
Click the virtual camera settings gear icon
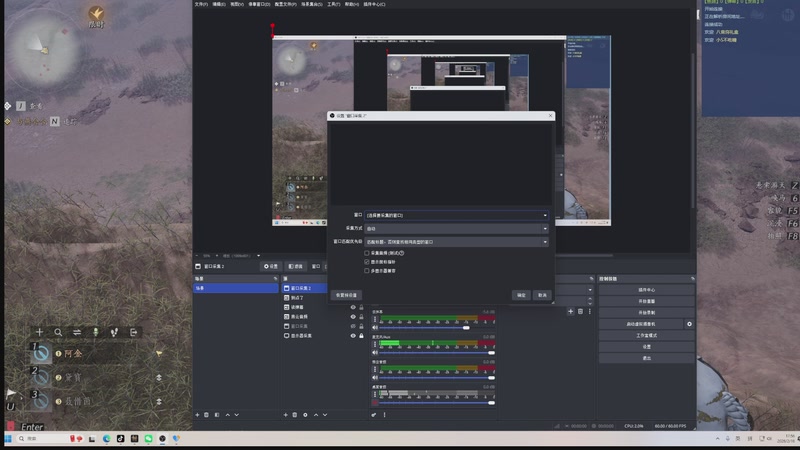[689, 324]
